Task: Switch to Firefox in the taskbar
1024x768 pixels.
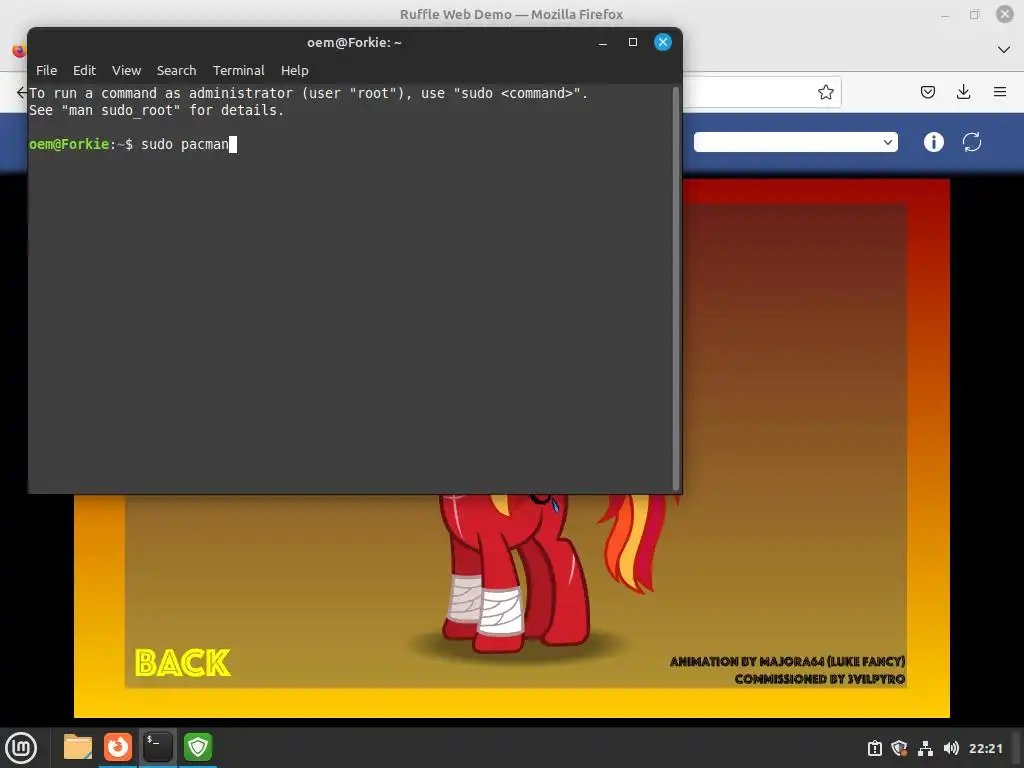Action: coord(118,747)
